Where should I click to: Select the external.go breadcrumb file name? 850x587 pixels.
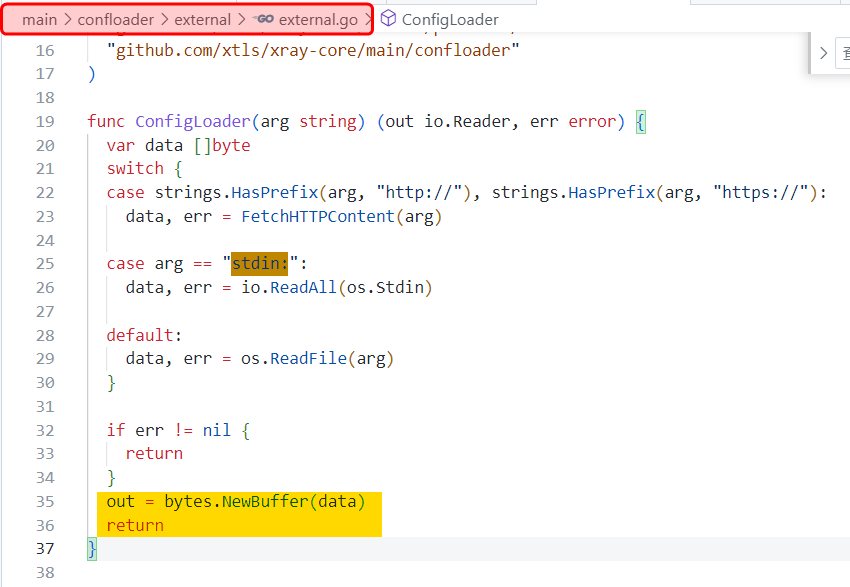(x=317, y=19)
